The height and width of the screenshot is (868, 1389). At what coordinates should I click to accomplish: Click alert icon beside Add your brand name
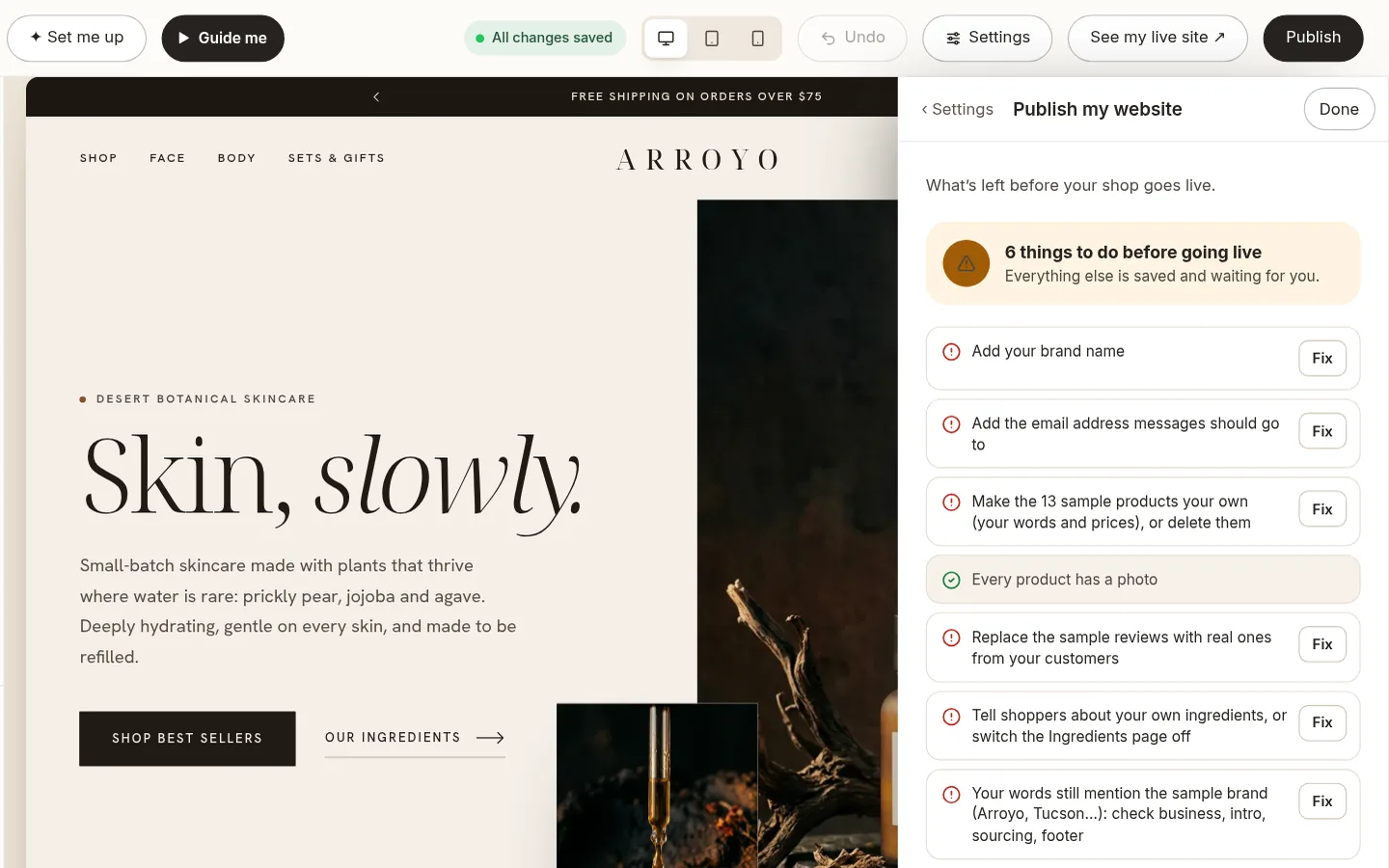pos(951,352)
